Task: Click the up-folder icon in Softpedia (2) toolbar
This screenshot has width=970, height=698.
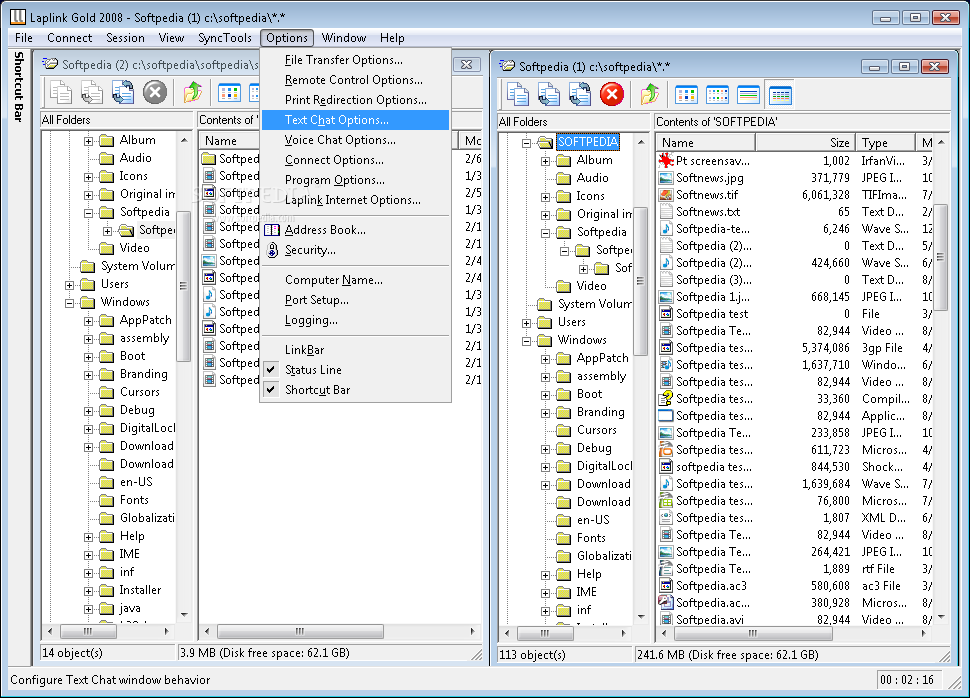Action: click(x=192, y=93)
